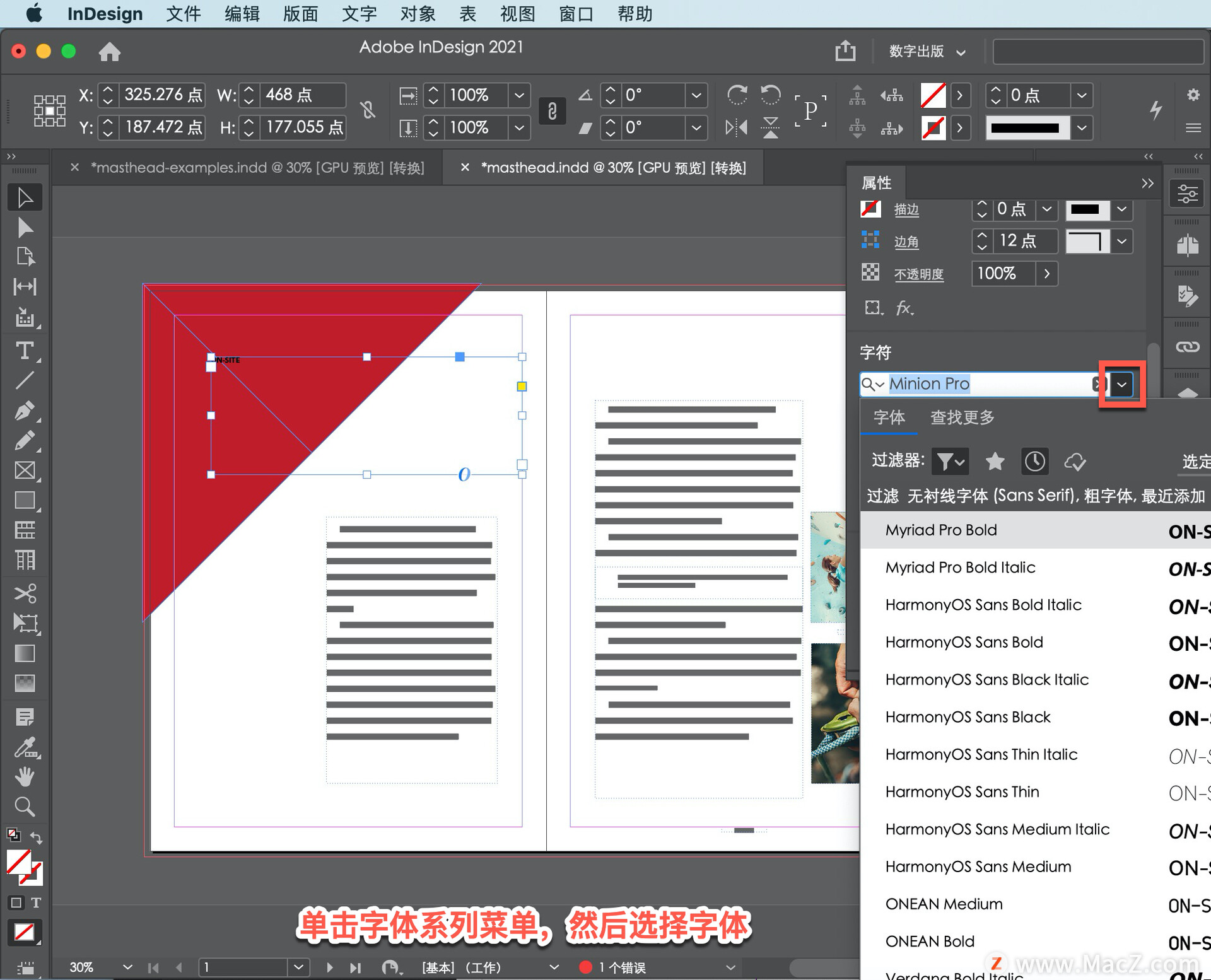Click the Share document icon
The width and height of the screenshot is (1211, 980).
coord(845,50)
